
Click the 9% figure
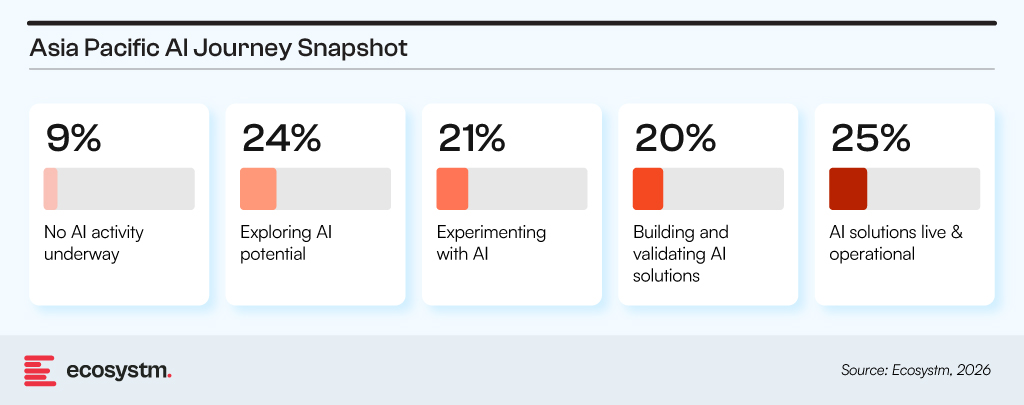74,138
